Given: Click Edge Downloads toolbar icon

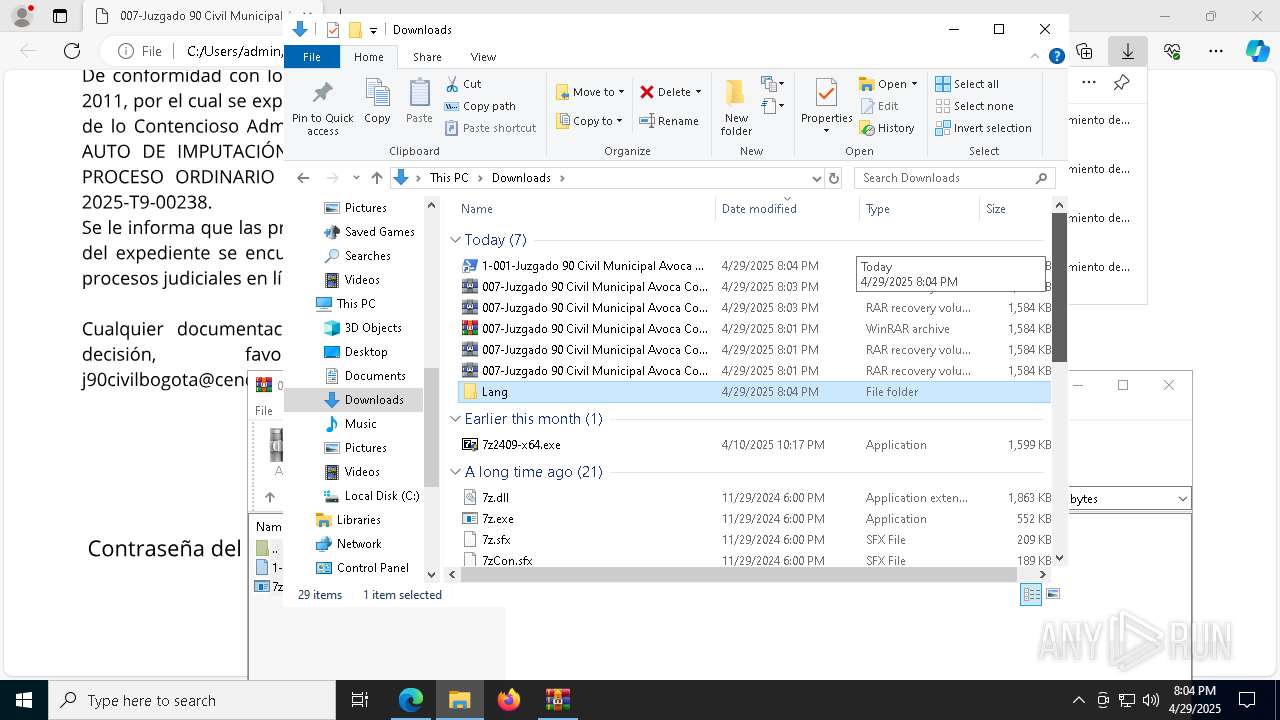Looking at the screenshot, I should tap(1127, 51).
